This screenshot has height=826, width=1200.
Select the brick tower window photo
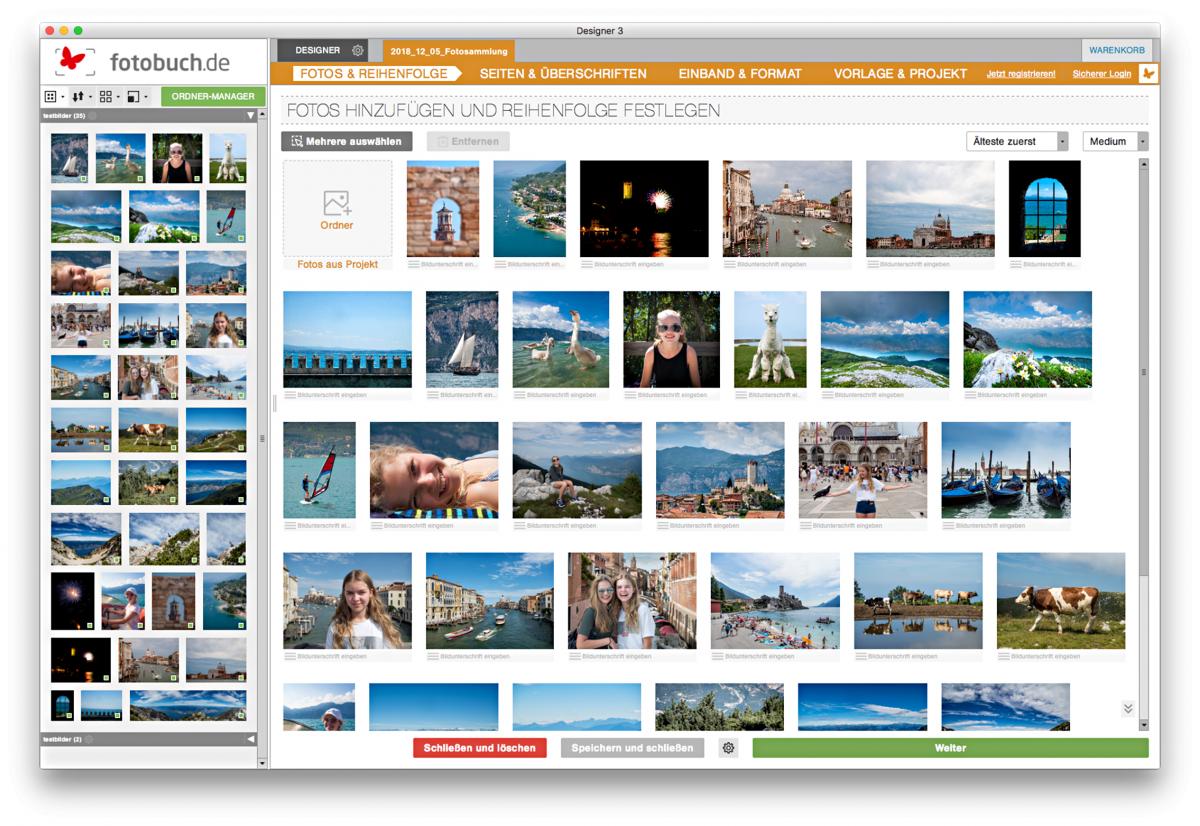click(x=443, y=209)
